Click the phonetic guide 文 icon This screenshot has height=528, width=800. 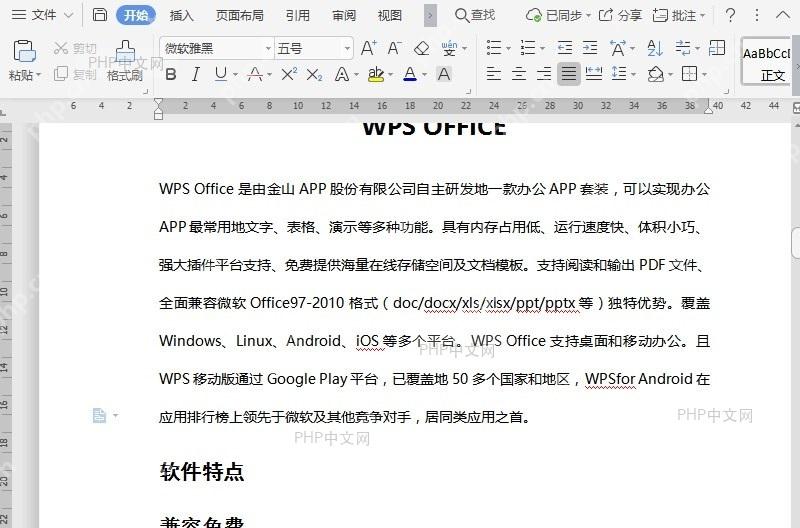tap(449, 48)
